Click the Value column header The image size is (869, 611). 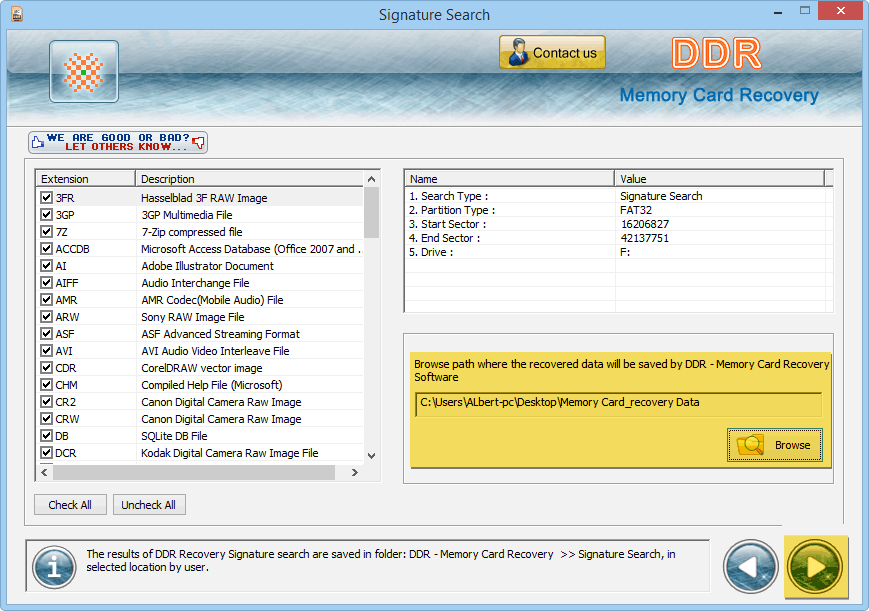point(720,179)
